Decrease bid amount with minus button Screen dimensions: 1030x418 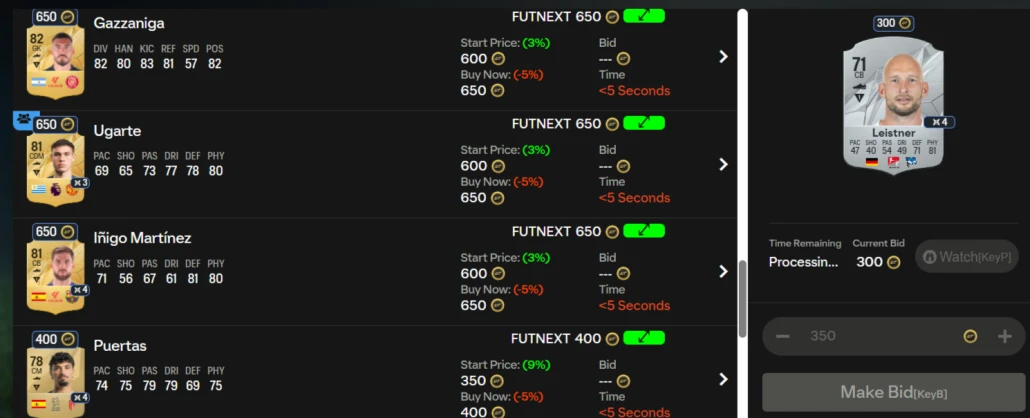pyautogui.click(x=782, y=337)
